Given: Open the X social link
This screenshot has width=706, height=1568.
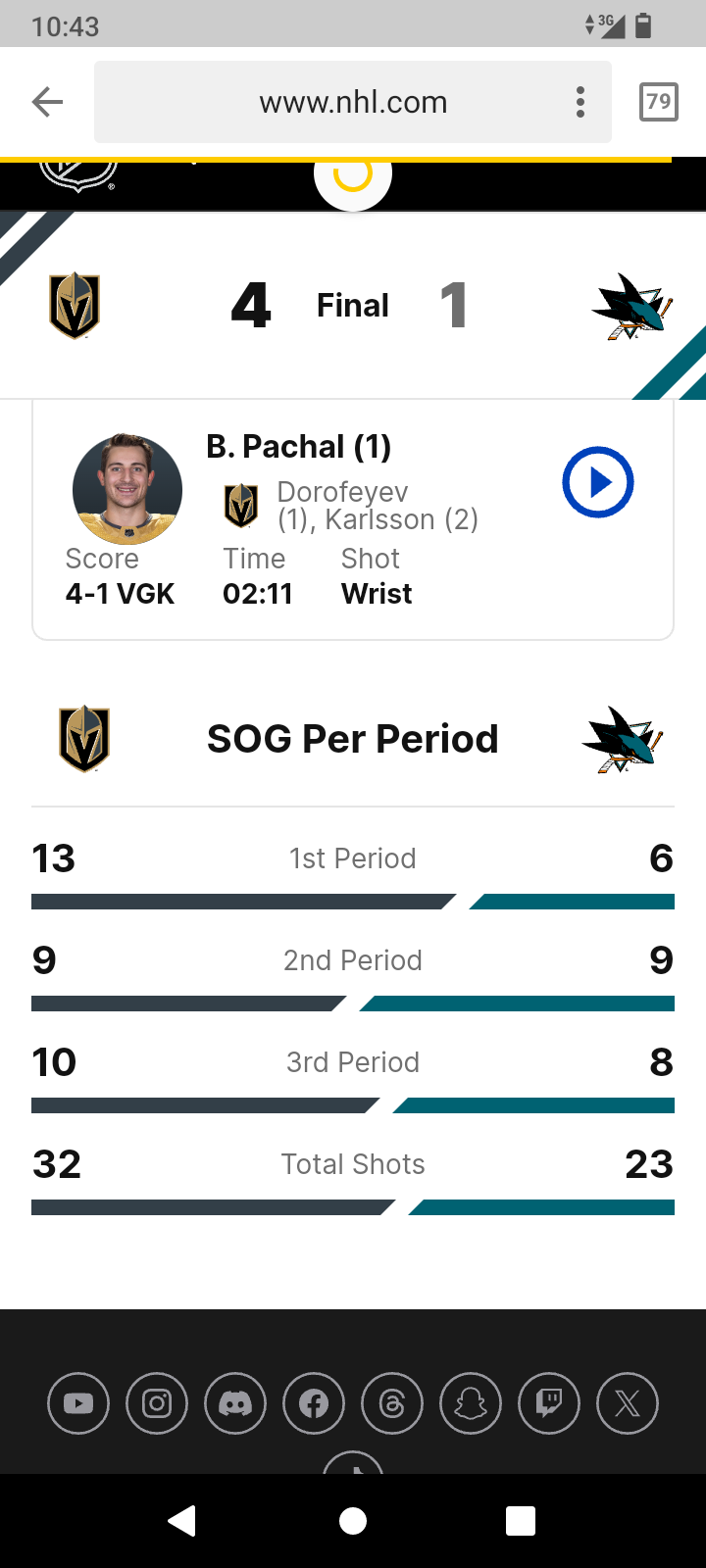Looking at the screenshot, I should point(628,1403).
